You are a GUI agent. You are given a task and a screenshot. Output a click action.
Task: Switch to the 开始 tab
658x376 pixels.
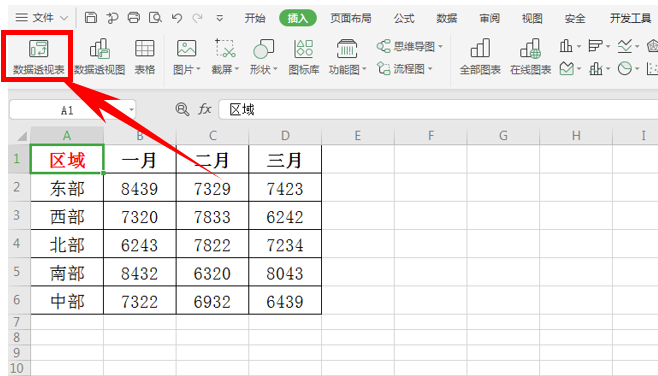coord(255,18)
